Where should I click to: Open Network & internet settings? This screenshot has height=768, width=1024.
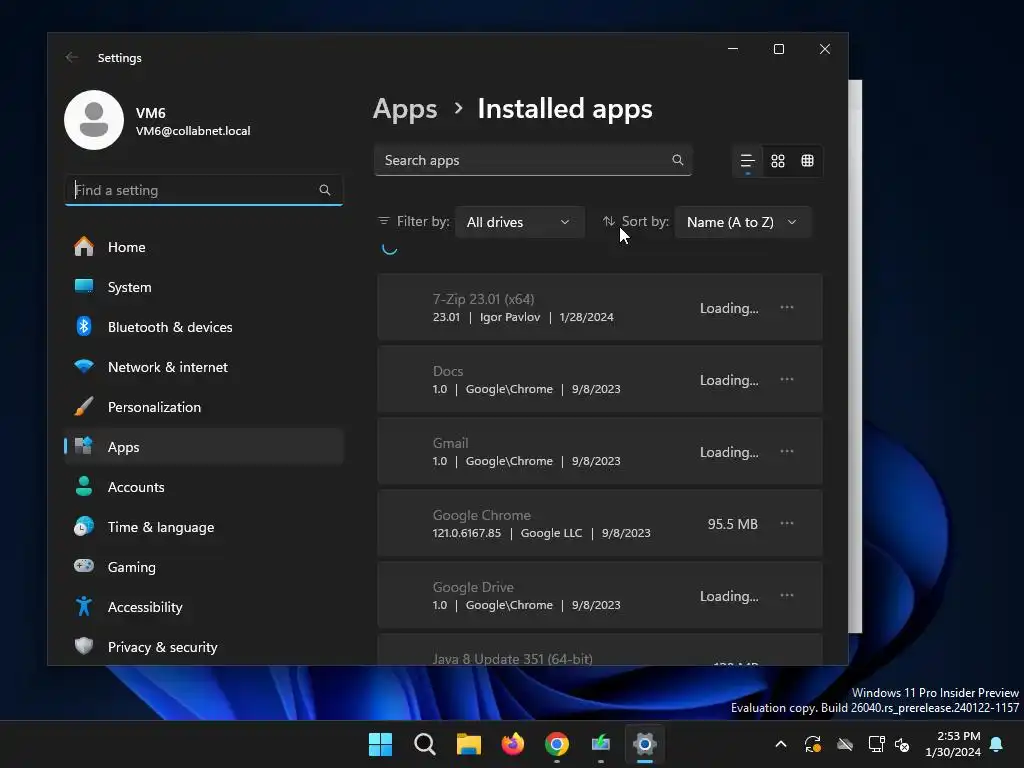(x=204, y=367)
